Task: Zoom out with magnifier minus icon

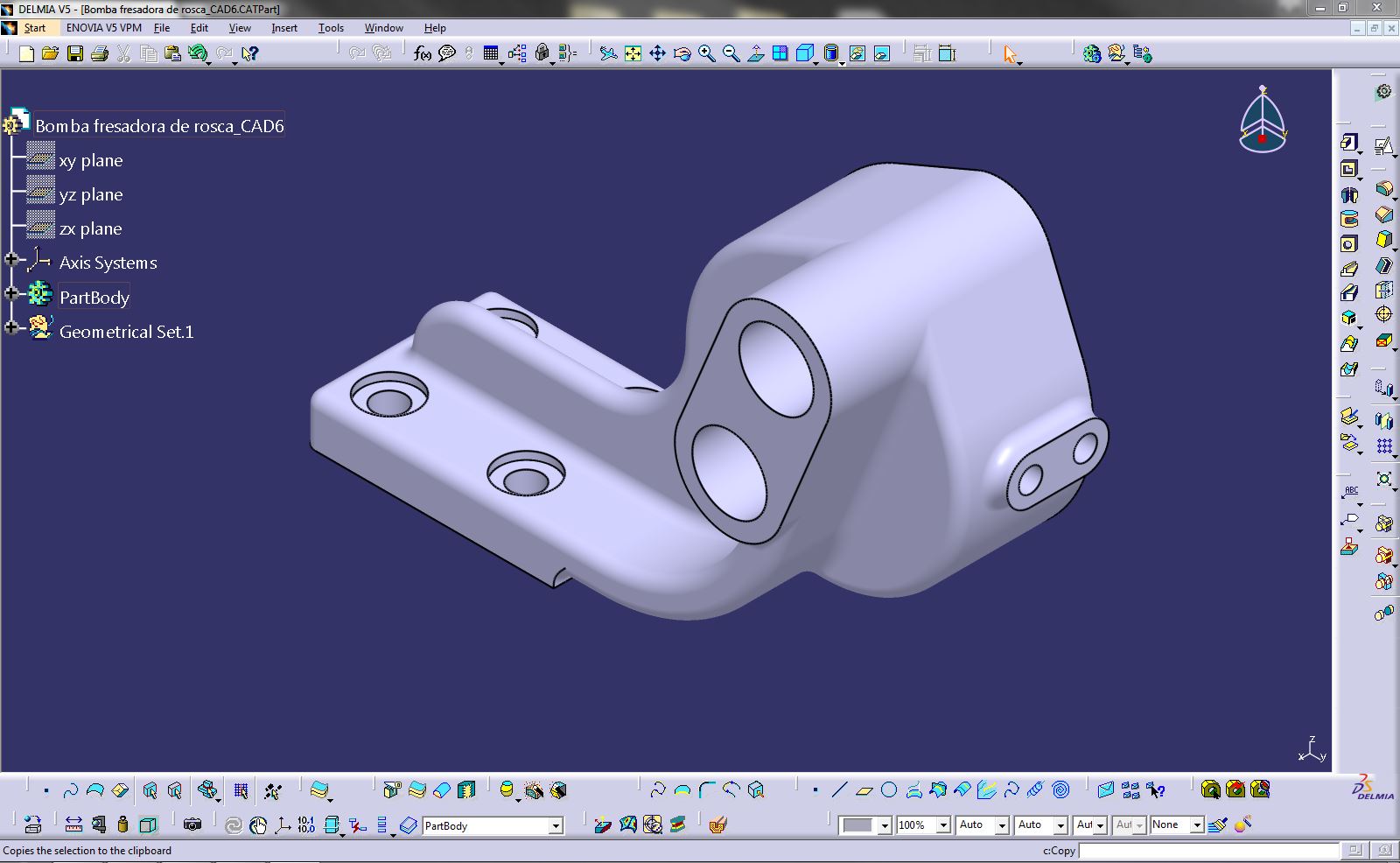Action: 731,54
